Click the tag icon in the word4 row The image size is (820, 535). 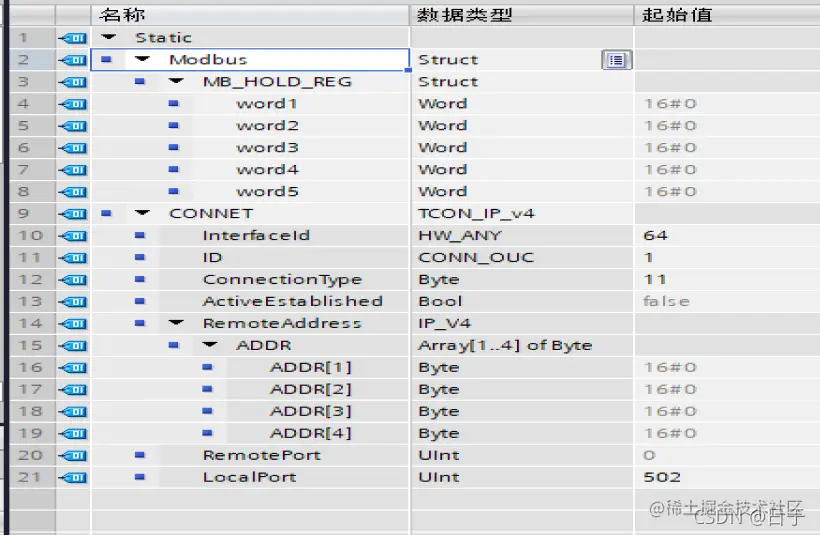(73, 170)
